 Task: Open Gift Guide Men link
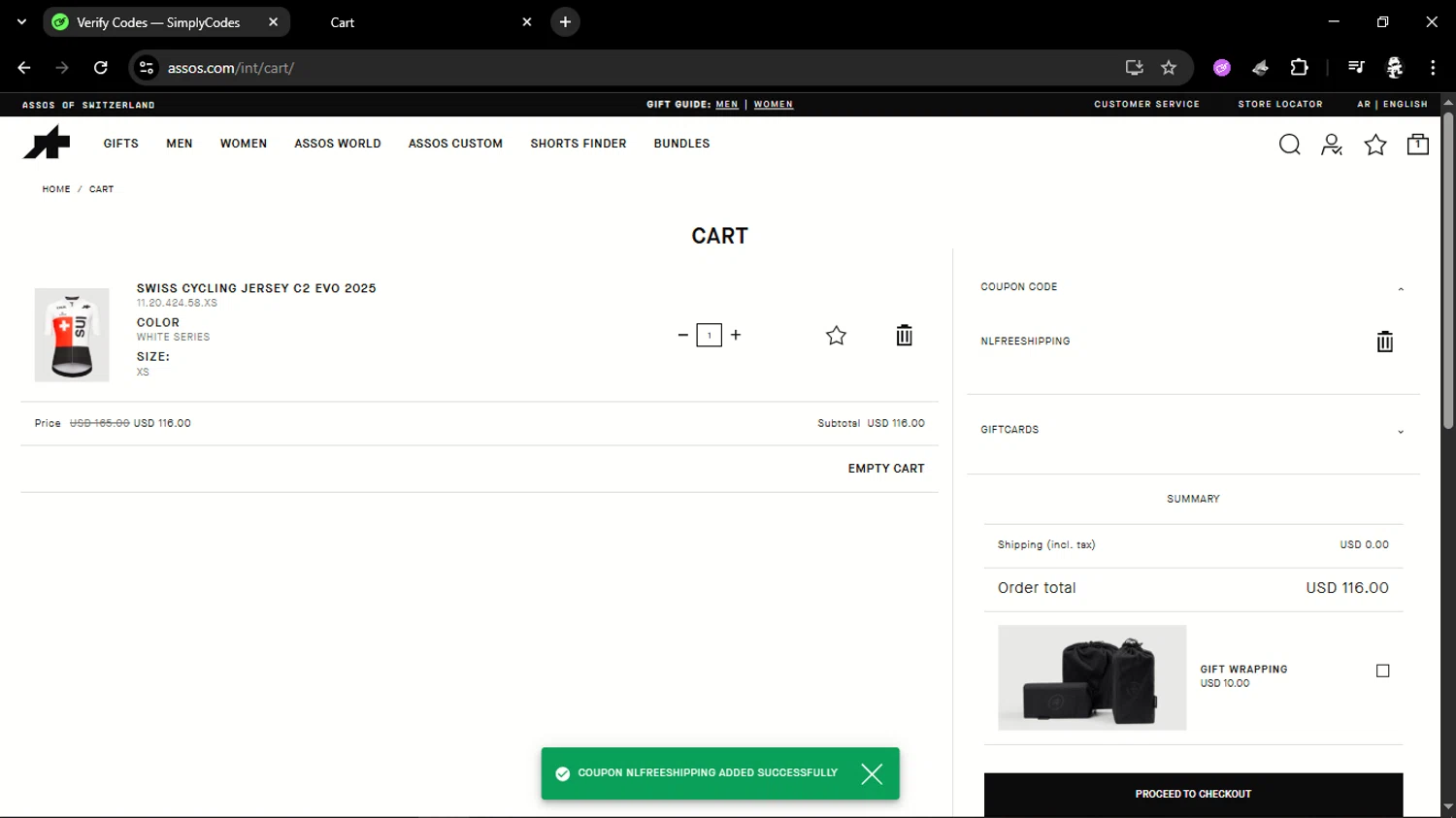tap(727, 104)
